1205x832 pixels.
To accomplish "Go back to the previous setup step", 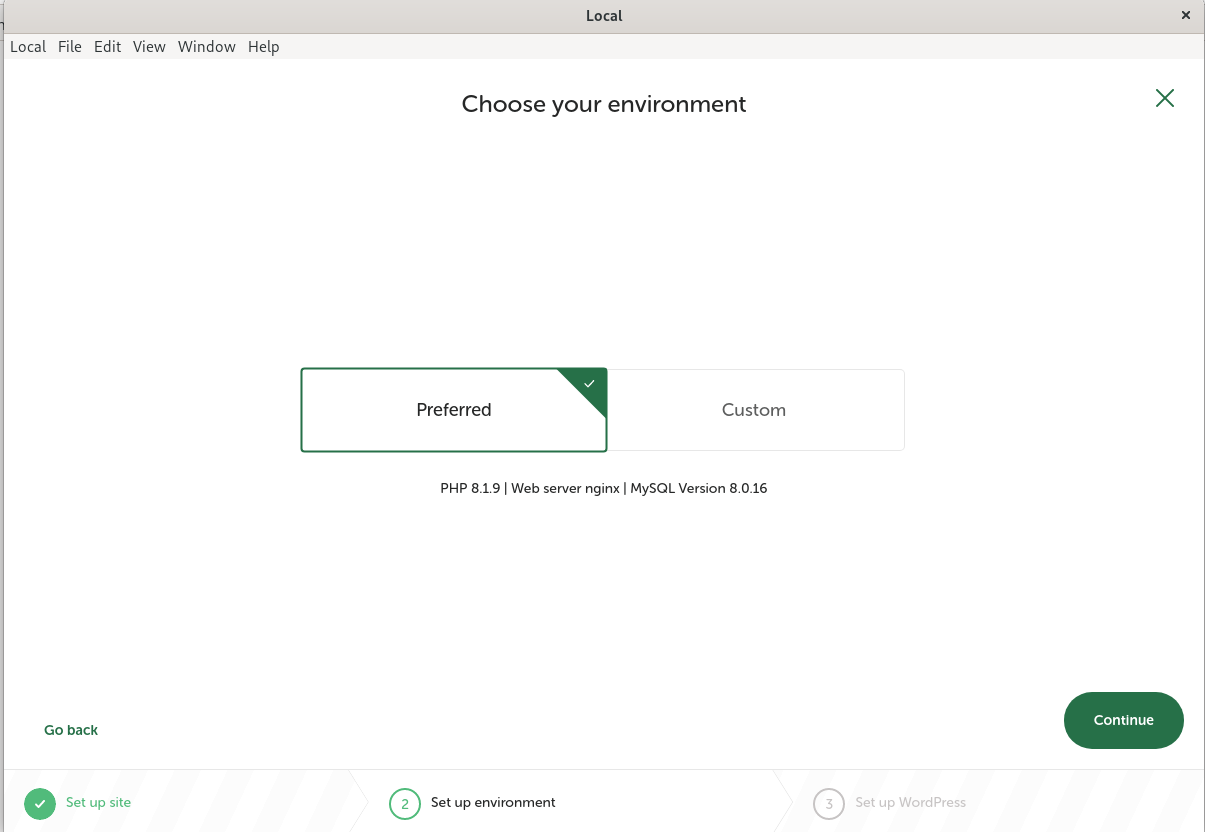I will pyautogui.click(x=71, y=730).
